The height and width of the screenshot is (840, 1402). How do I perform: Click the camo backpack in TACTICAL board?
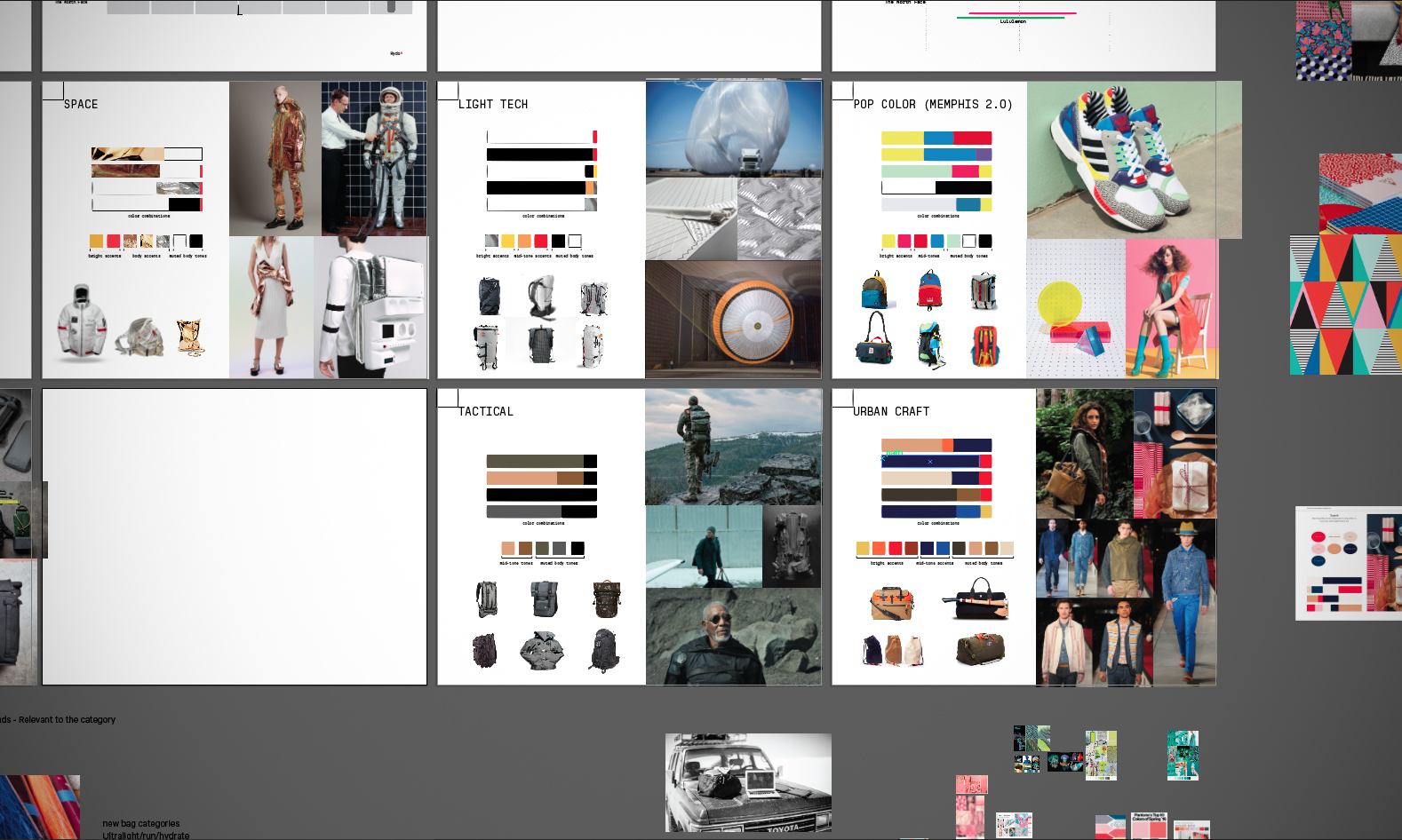pyautogui.click(x=607, y=599)
